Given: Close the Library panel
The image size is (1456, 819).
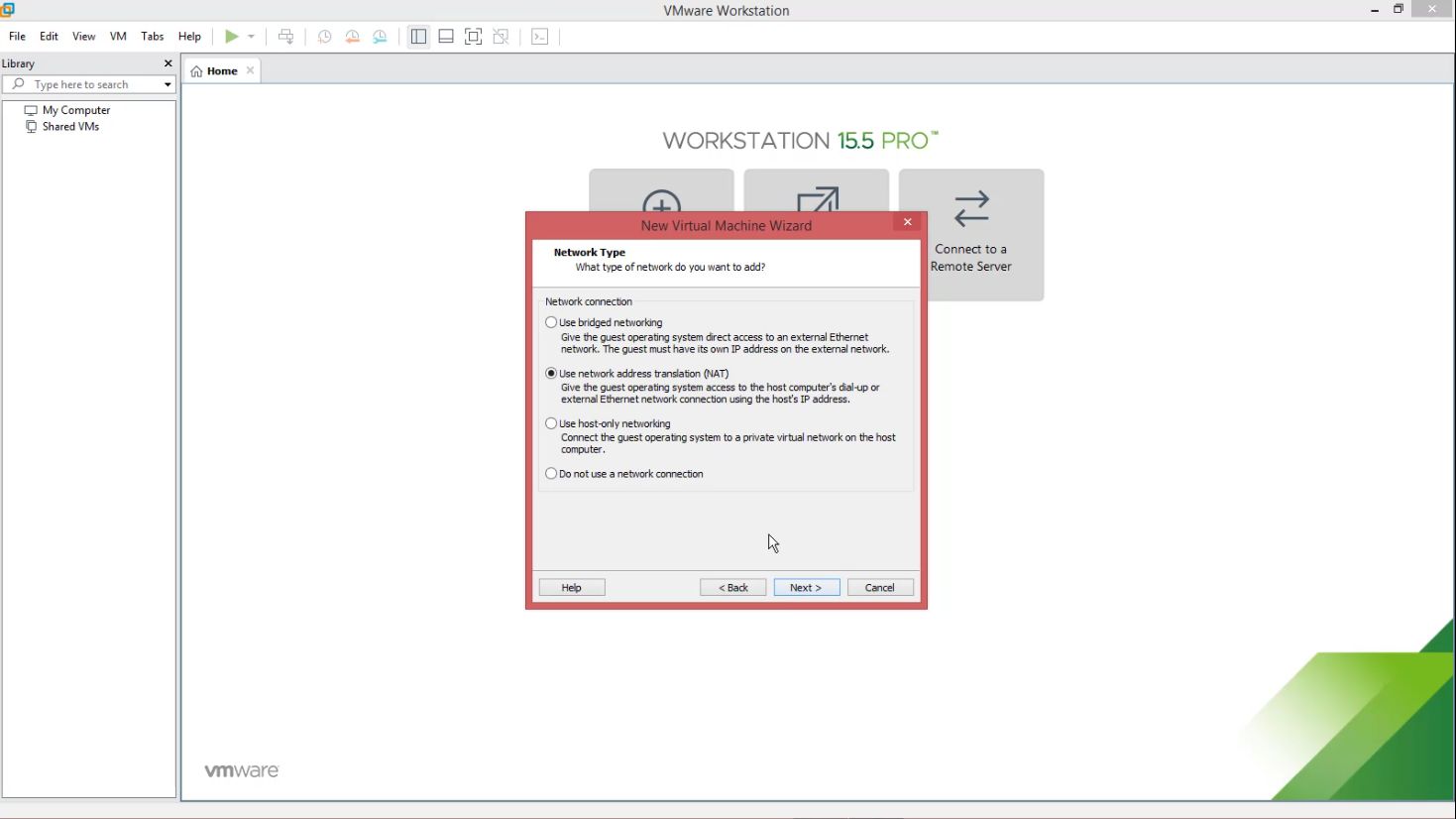Looking at the screenshot, I should pos(168,63).
